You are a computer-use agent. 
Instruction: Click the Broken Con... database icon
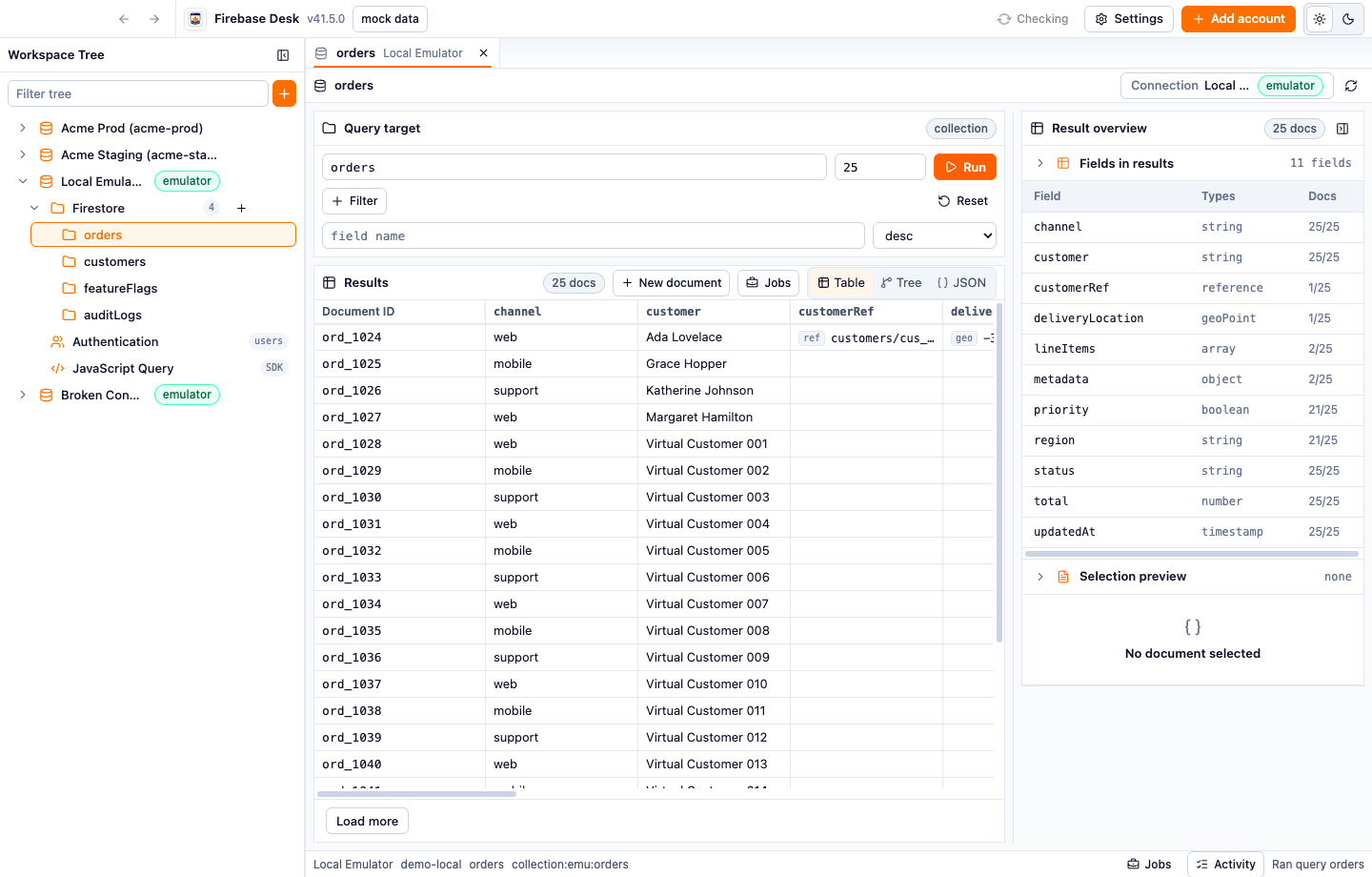pyautogui.click(x=46, y=395)
